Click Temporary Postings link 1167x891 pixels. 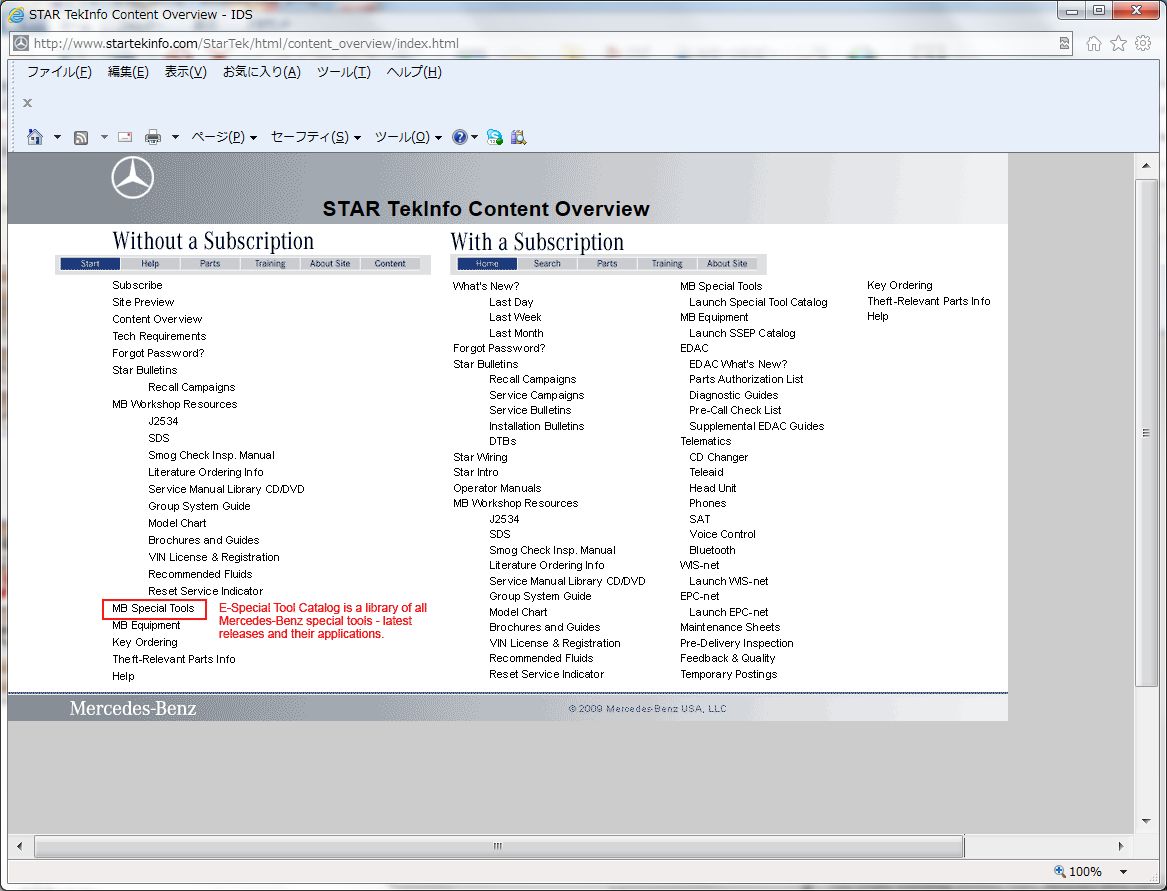729,674
